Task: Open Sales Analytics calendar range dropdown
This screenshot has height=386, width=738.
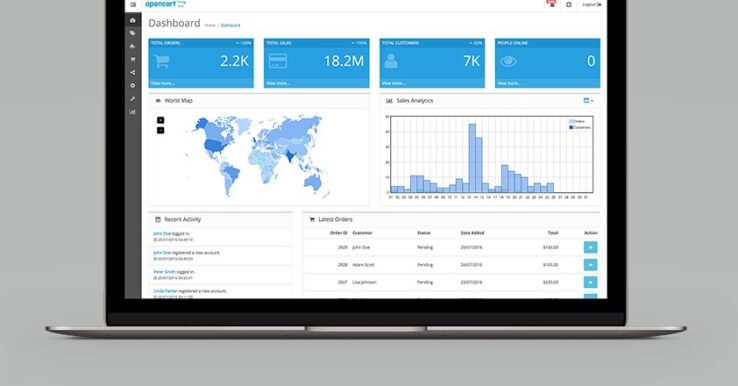Action: pyautogui.click(x=588, y=101)
